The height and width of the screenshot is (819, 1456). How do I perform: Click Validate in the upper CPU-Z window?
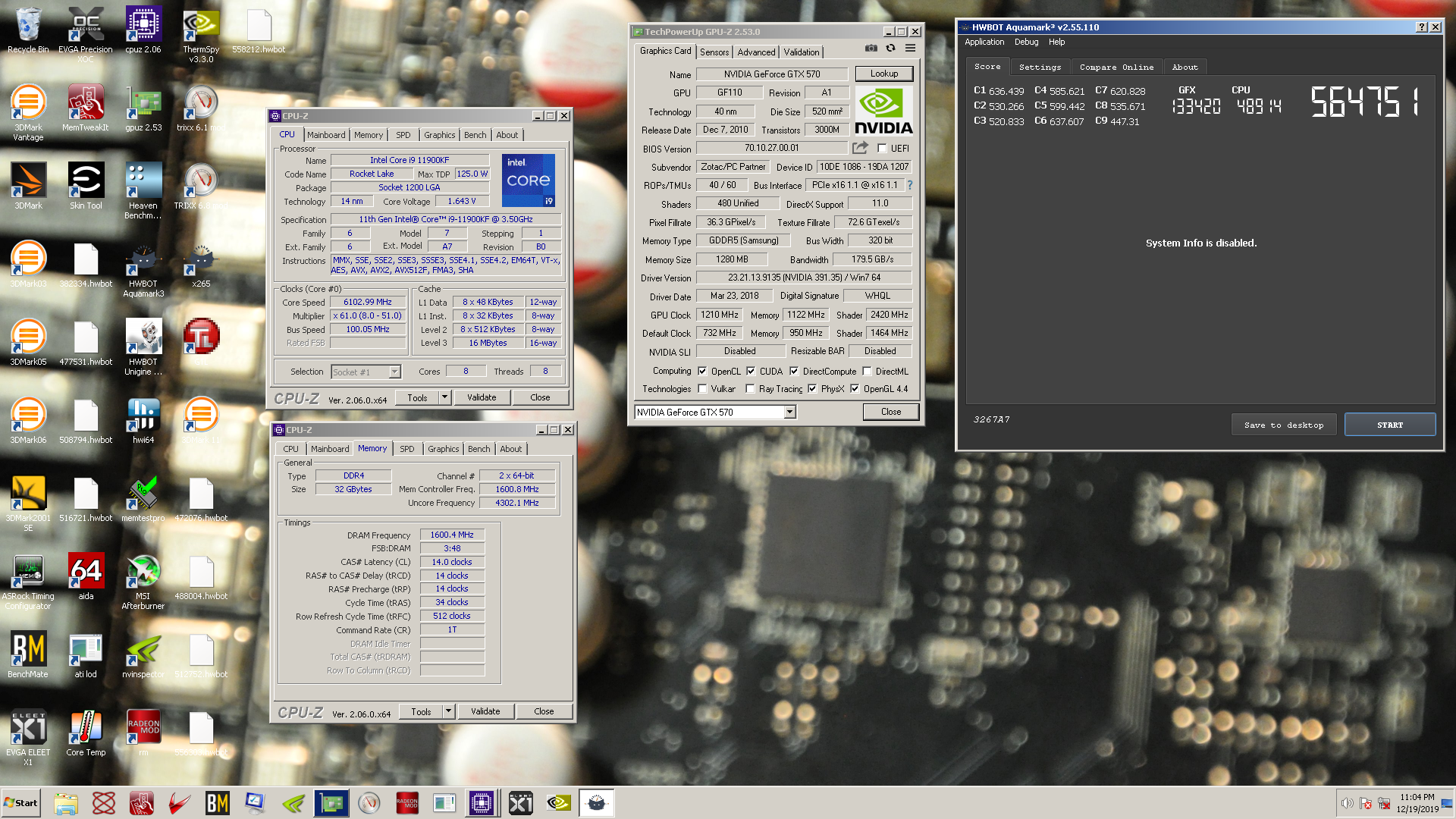[482, 397]
